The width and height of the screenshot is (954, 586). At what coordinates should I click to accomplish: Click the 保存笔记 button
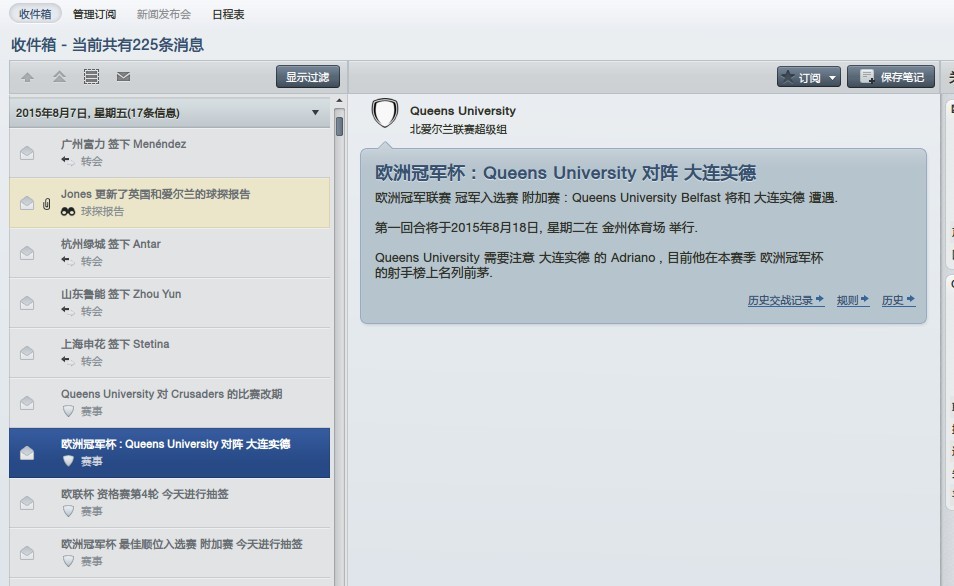891,77
